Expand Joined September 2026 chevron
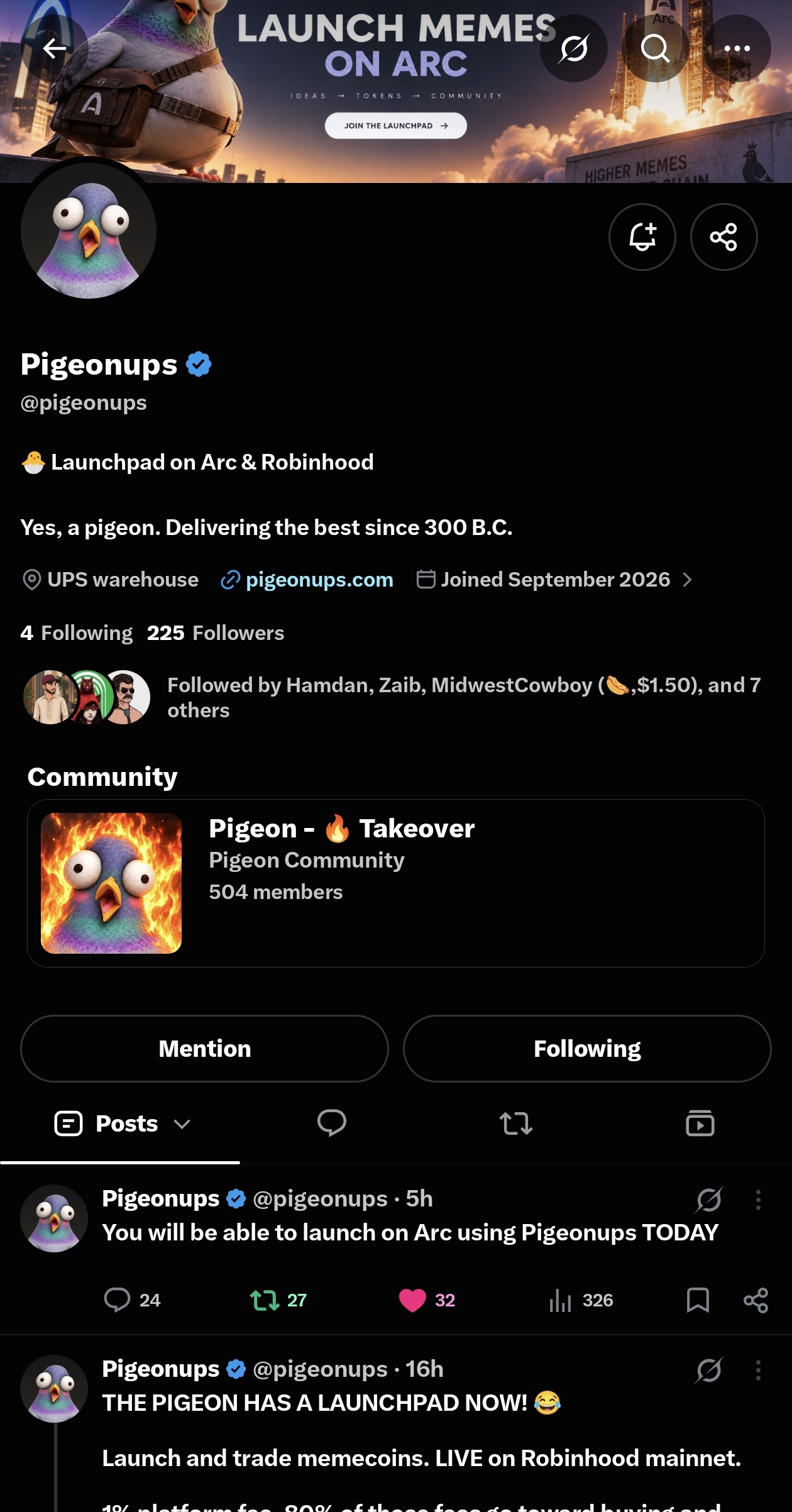792x1512 pixels. pyautogui.click(x=688, y=580)
